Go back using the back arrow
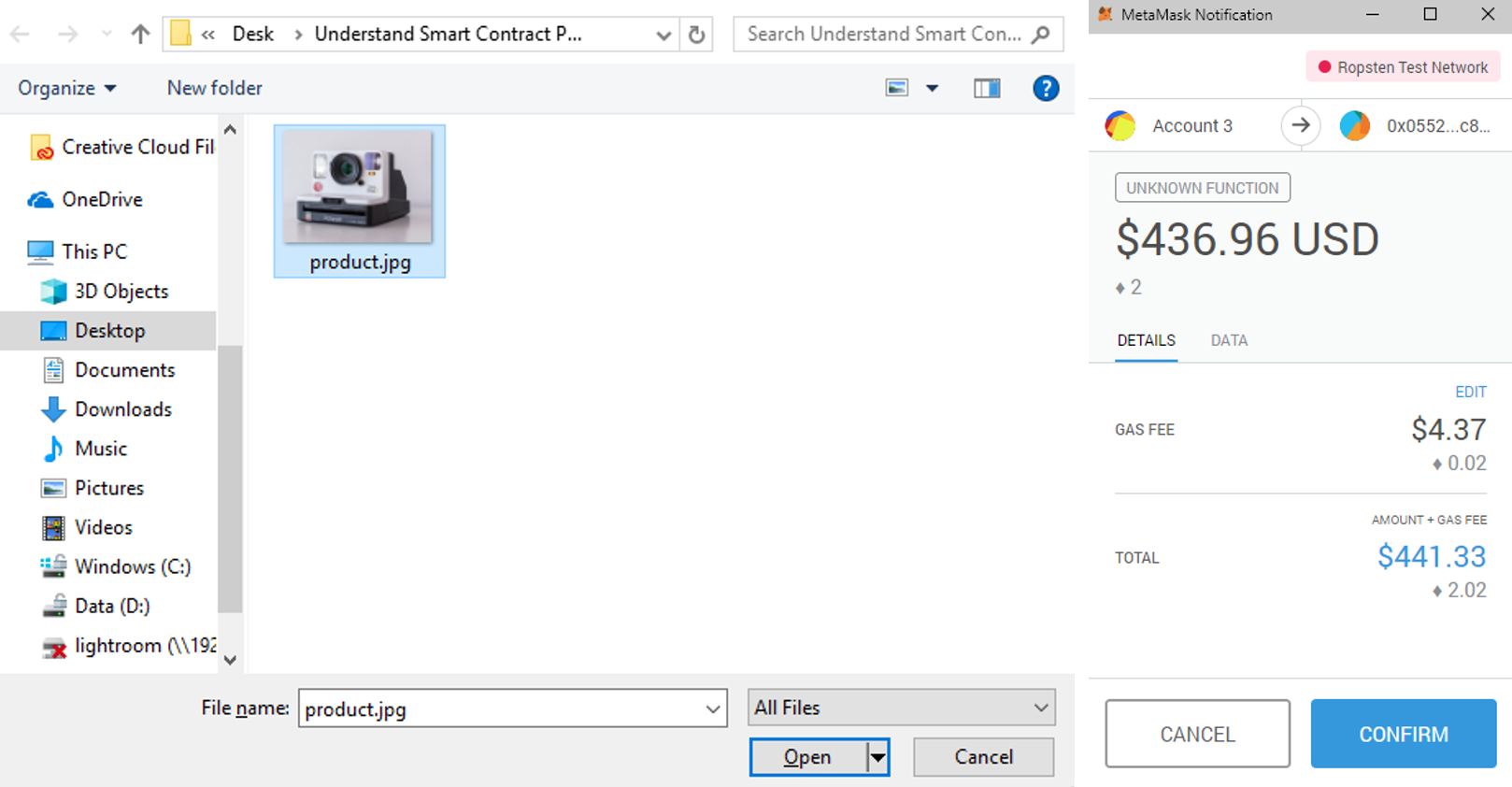Screen dimensions: 1512x787 click(x=20, y=35)
